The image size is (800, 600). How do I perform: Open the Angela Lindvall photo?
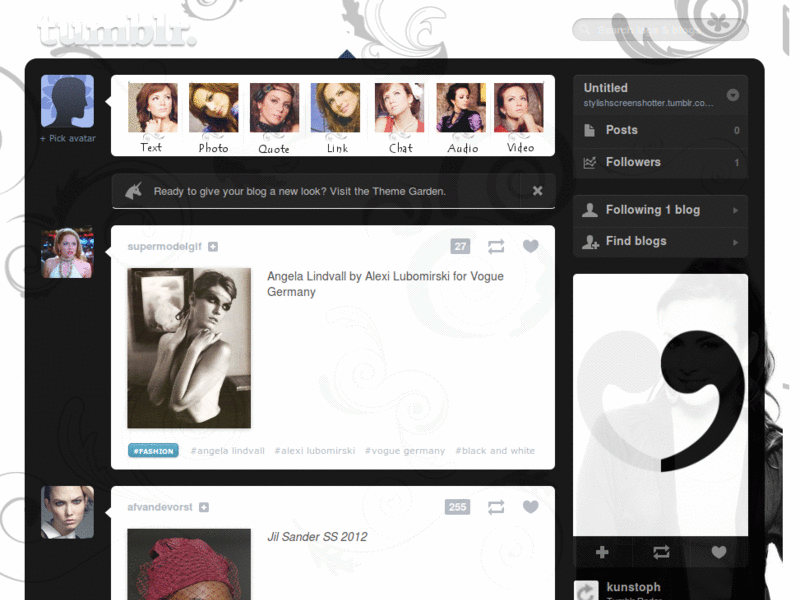coord(189,348)
